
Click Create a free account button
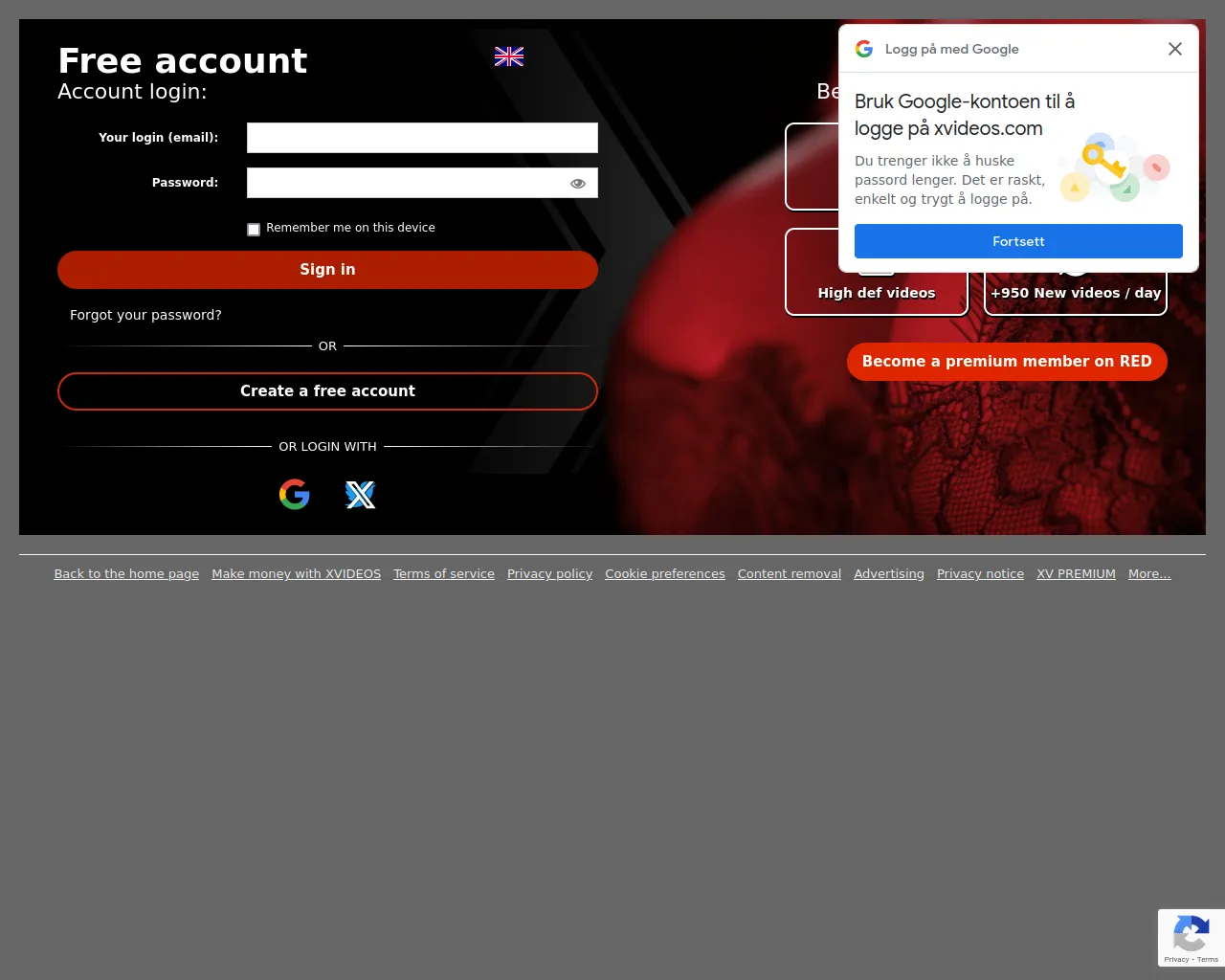[327, 391]
